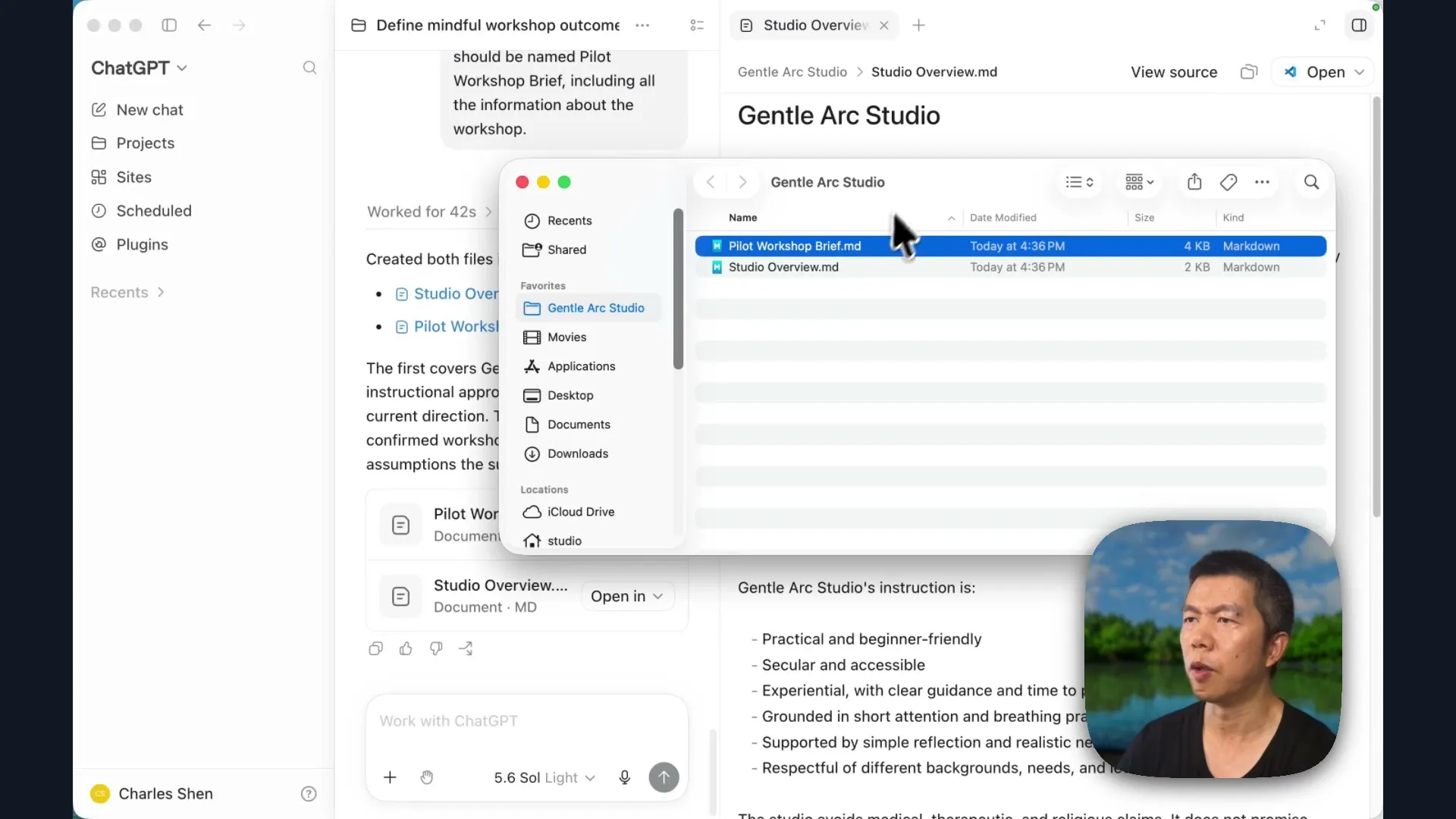Open the help question mark icon
Image resolution: width=1456 pixels, height=819 pixels.
(309, 794)
